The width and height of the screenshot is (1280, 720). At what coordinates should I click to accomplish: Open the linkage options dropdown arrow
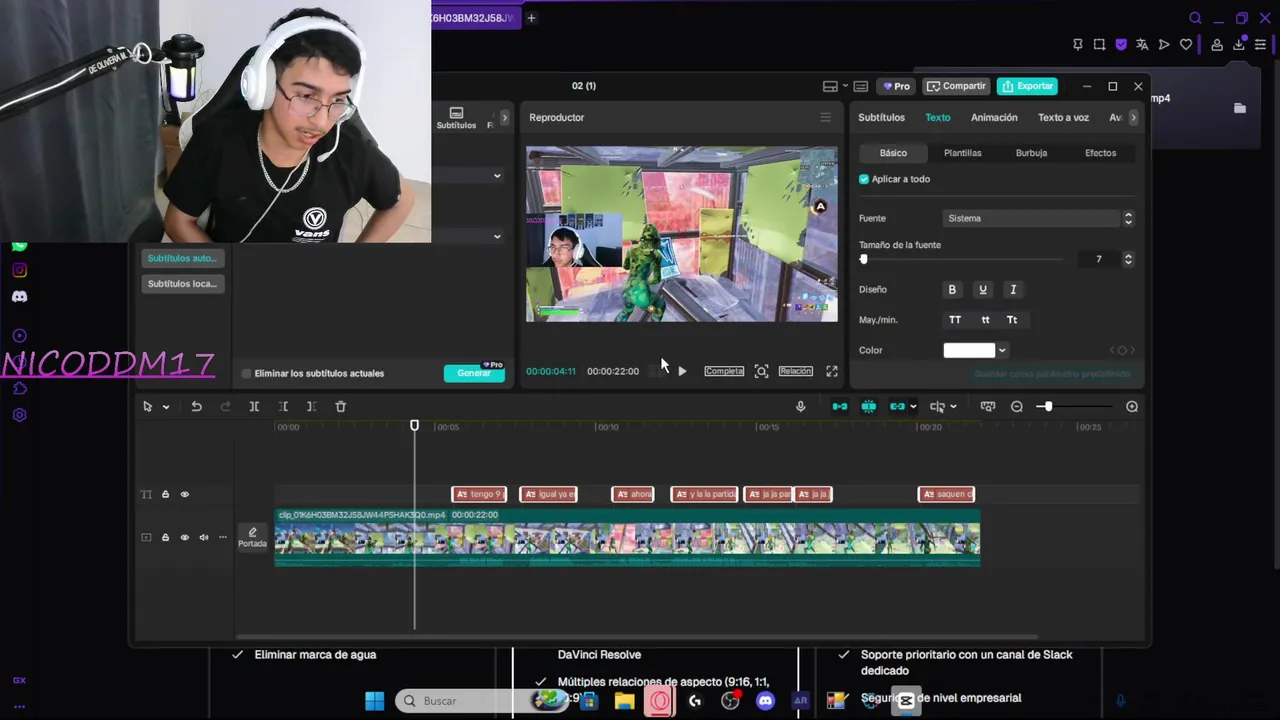[913, 407]
